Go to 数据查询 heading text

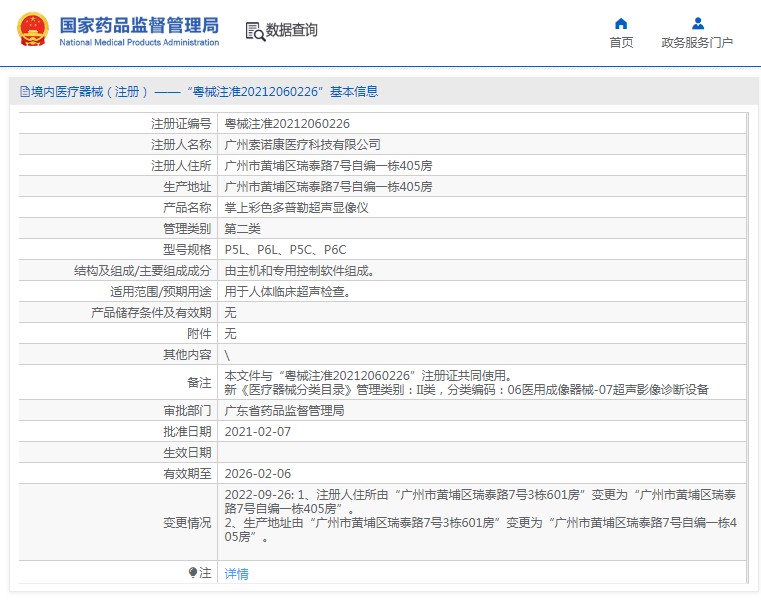pyautogui.click(x=292, y=31)
